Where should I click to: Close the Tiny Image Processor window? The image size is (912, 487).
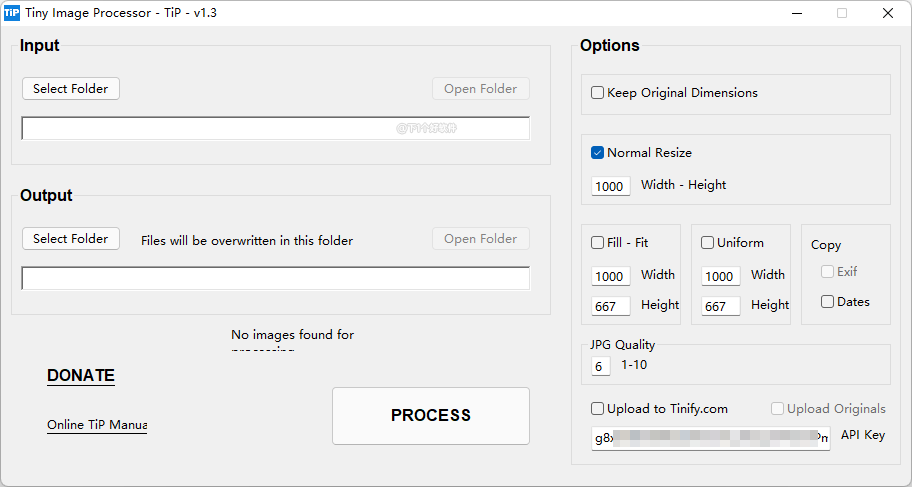tap(888, 13)
